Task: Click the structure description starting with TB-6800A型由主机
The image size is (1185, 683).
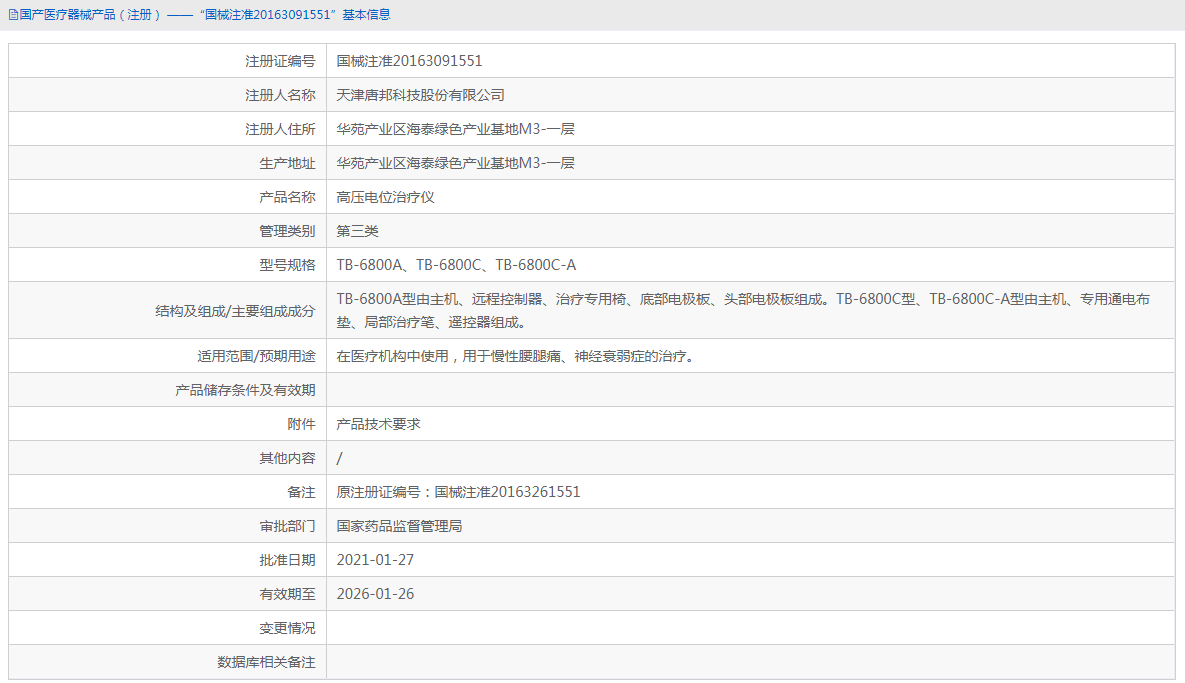Action: coord(743,311)
